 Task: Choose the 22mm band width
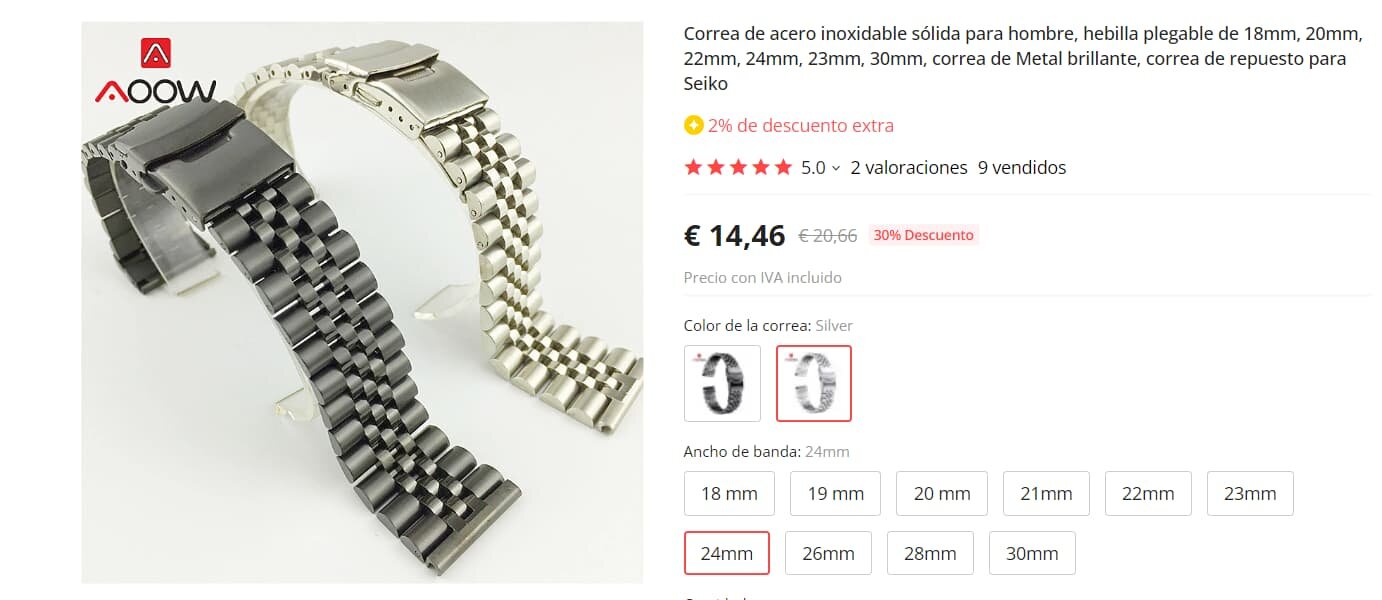pyautogui.click(x=1148, y=493)
